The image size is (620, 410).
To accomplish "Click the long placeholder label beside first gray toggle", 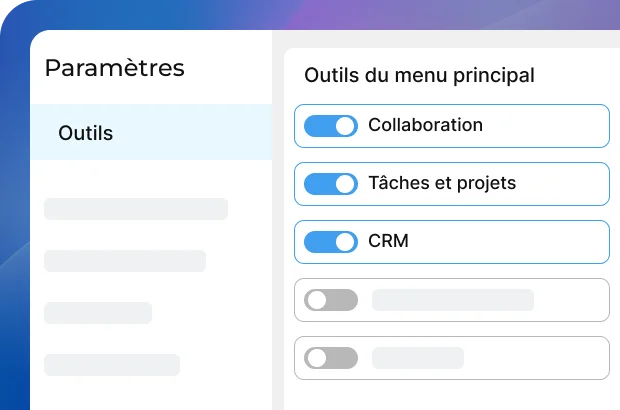I will coord(452,300).
